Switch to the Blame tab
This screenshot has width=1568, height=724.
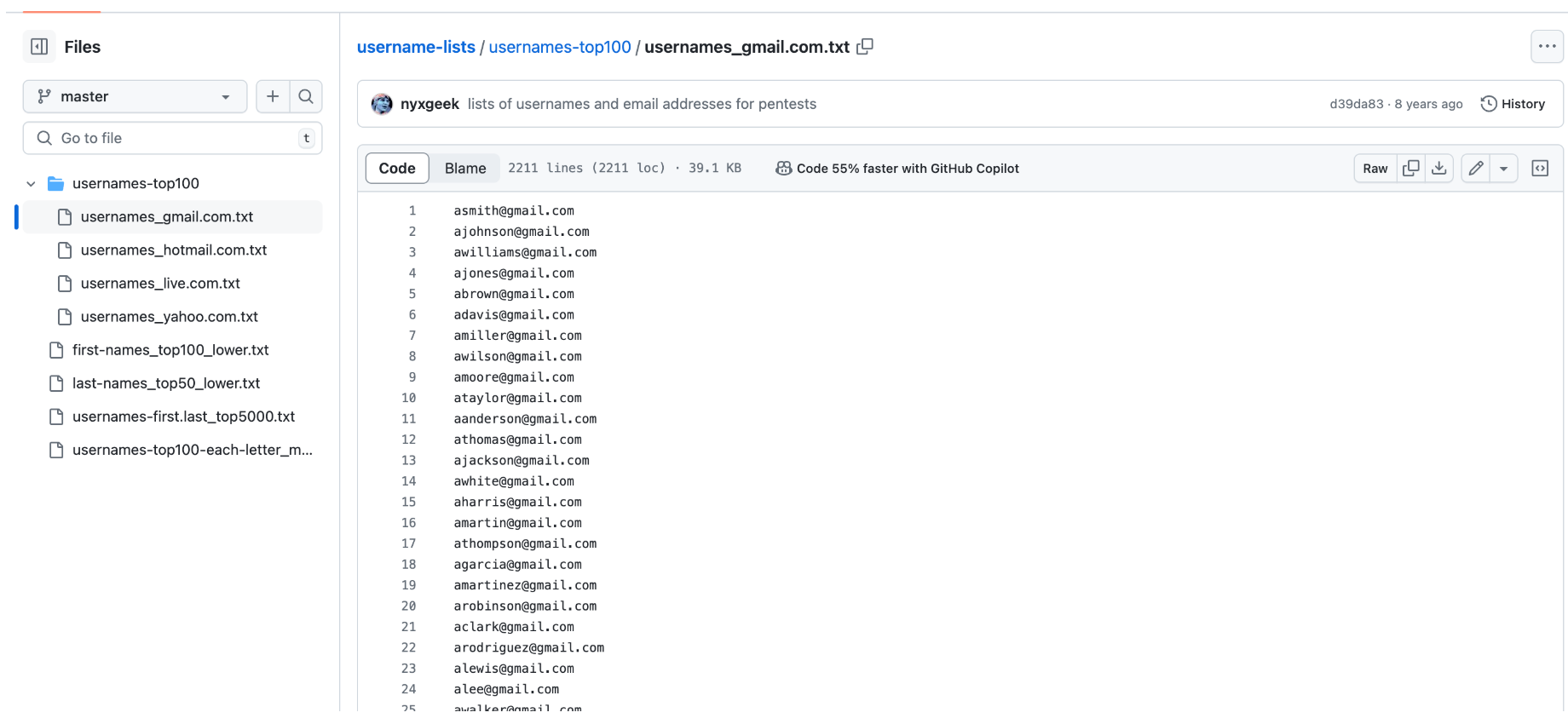(x=465, y=169)
